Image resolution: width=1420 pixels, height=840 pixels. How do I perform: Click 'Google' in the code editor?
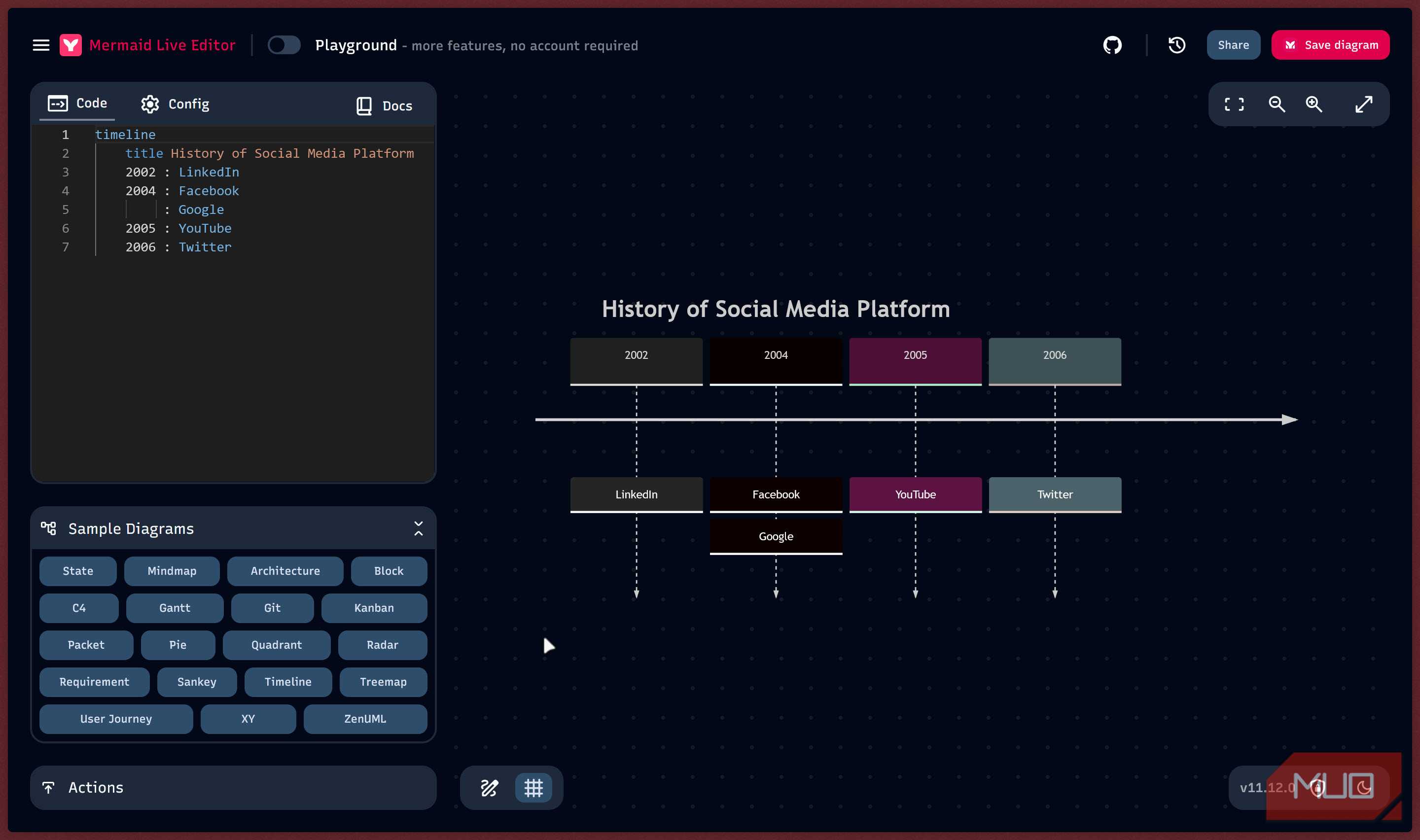pos(201,210)
